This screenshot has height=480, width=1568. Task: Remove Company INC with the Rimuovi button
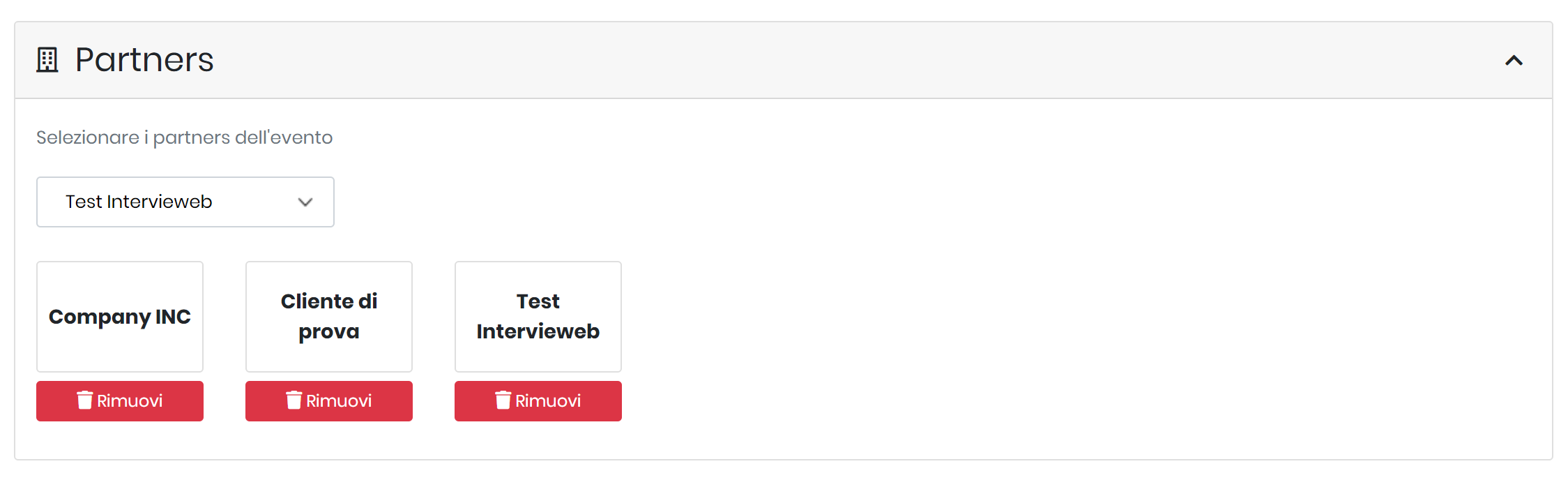(x=120, y=401)
